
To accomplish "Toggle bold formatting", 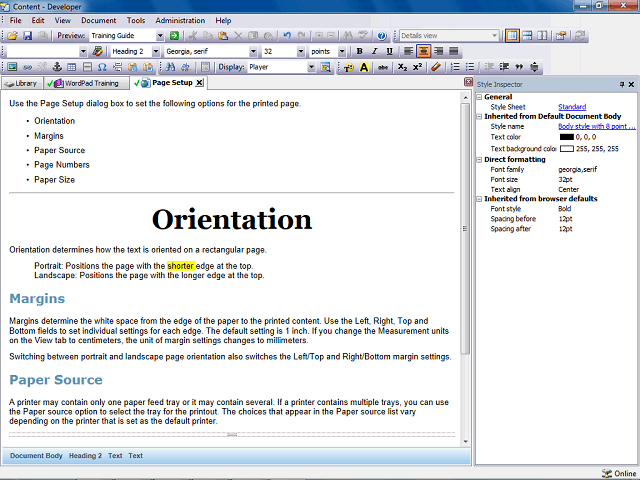I will (359, 51).
